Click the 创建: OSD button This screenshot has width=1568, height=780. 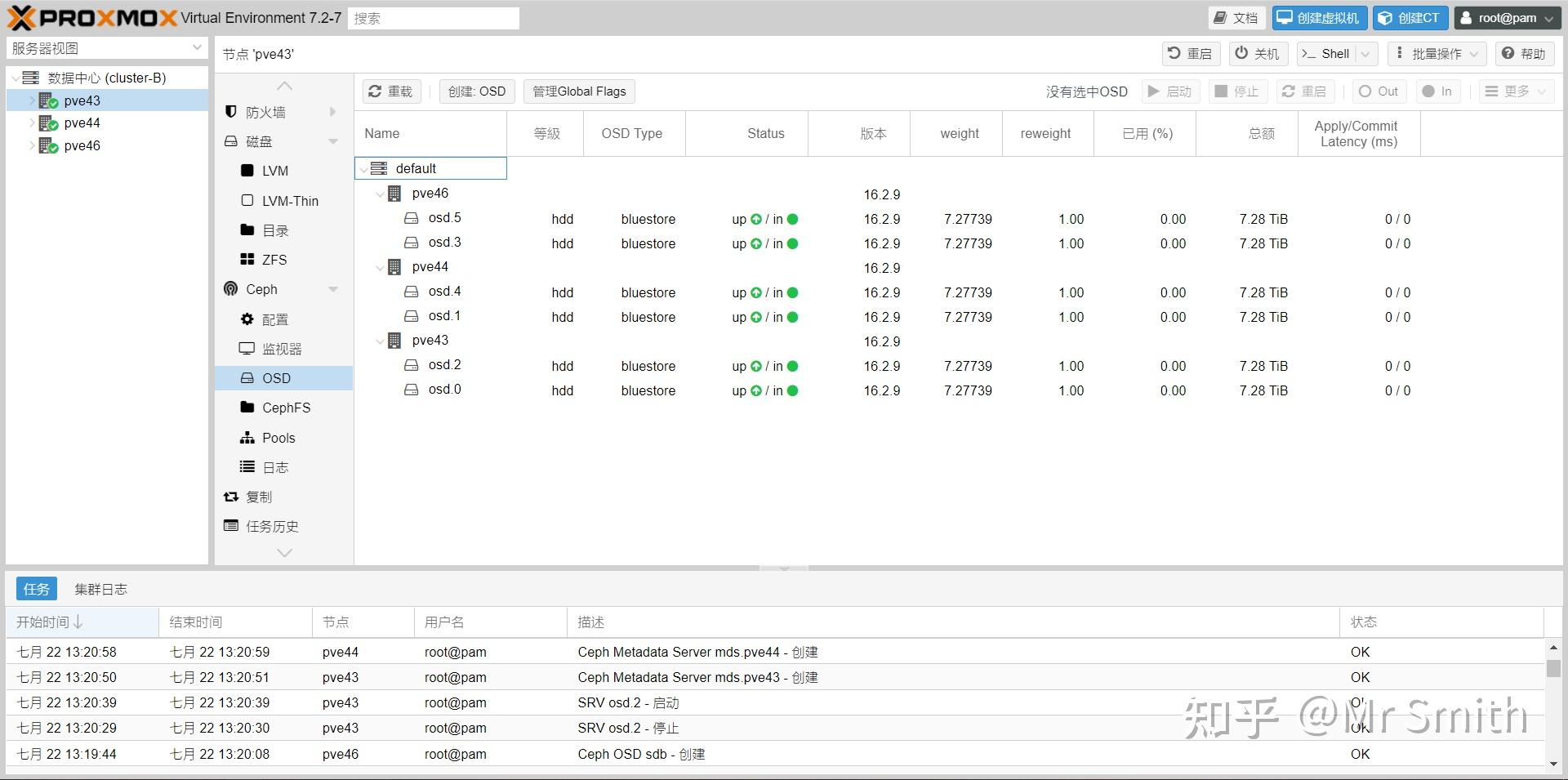coord(477,91)
